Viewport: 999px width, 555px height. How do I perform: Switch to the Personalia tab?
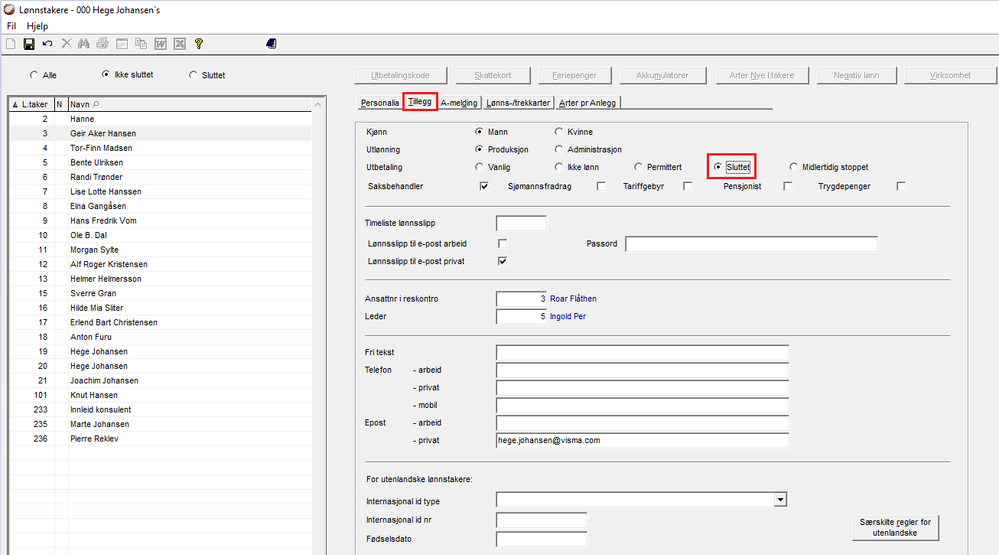[380, 102]
